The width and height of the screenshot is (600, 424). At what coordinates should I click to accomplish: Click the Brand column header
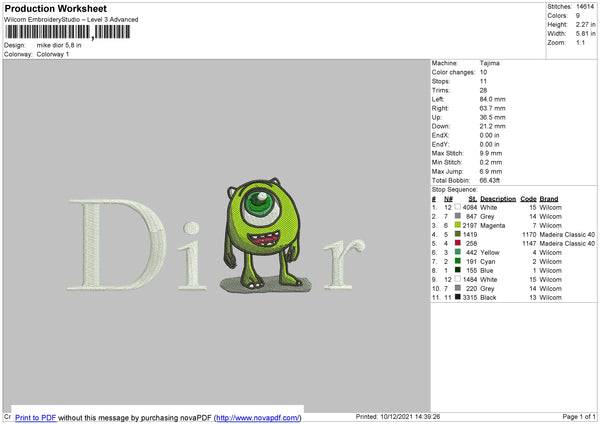[549, 199]
